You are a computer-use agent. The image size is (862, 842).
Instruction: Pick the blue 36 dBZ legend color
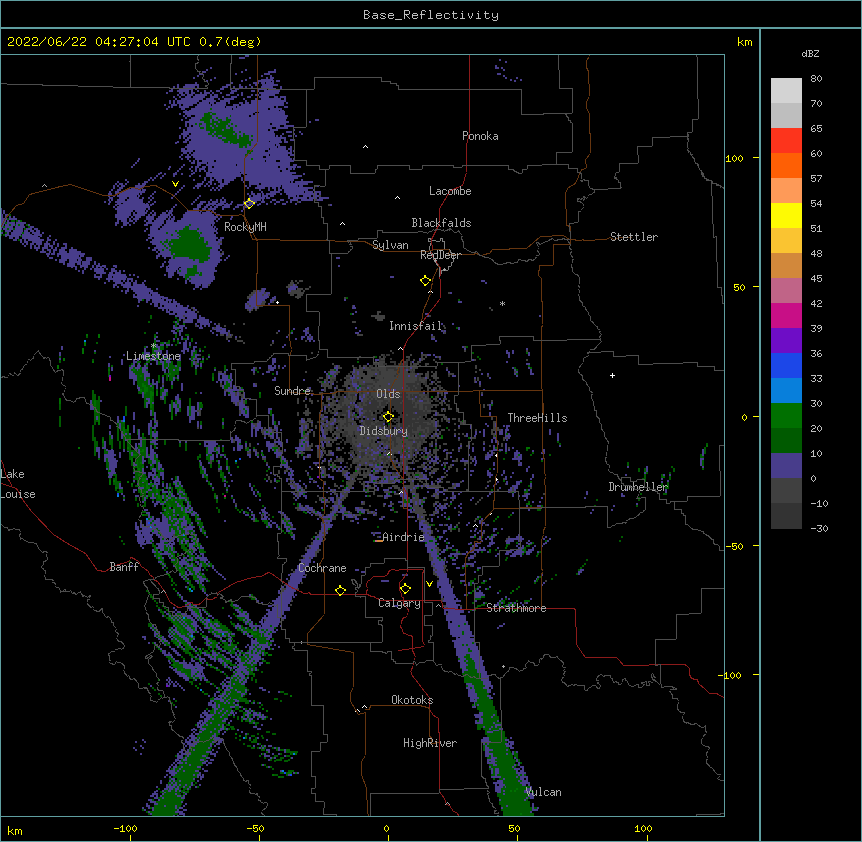[x=786, y=365]
